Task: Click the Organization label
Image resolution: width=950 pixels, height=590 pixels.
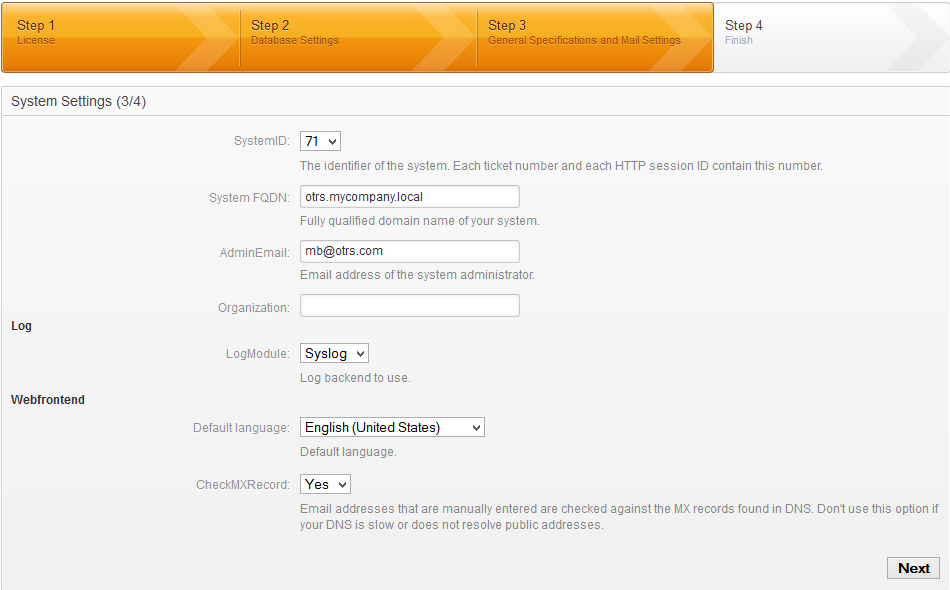Action: tap(253, 308)
